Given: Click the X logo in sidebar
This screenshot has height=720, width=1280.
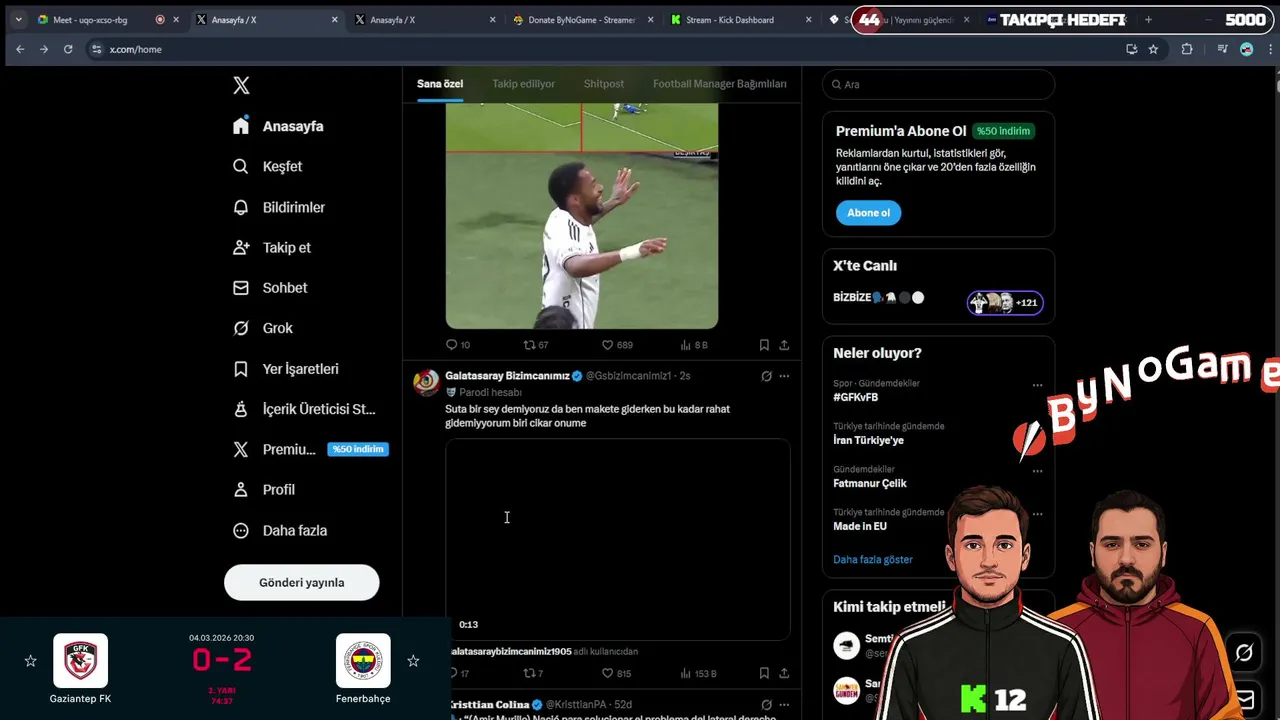Looking at the screenshot, I should [x=241, y=86].
